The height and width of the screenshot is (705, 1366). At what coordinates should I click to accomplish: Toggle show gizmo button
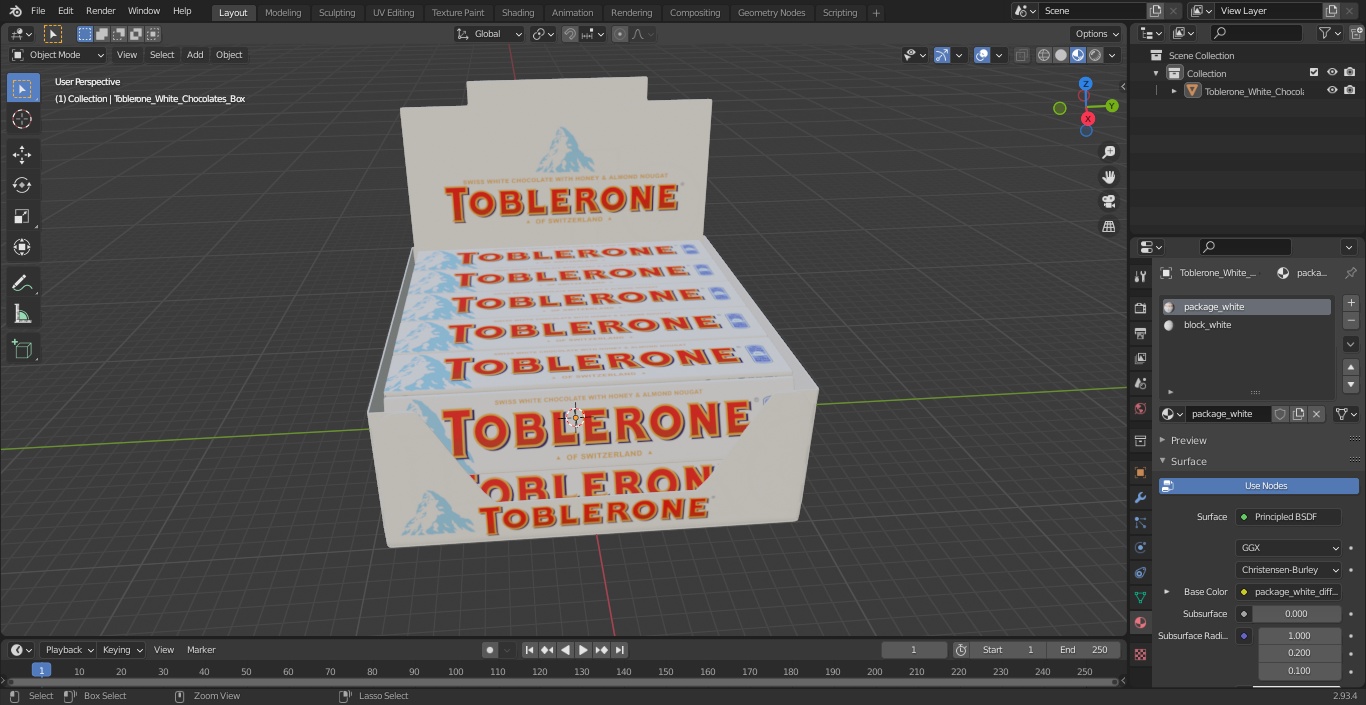coord(942,55)
